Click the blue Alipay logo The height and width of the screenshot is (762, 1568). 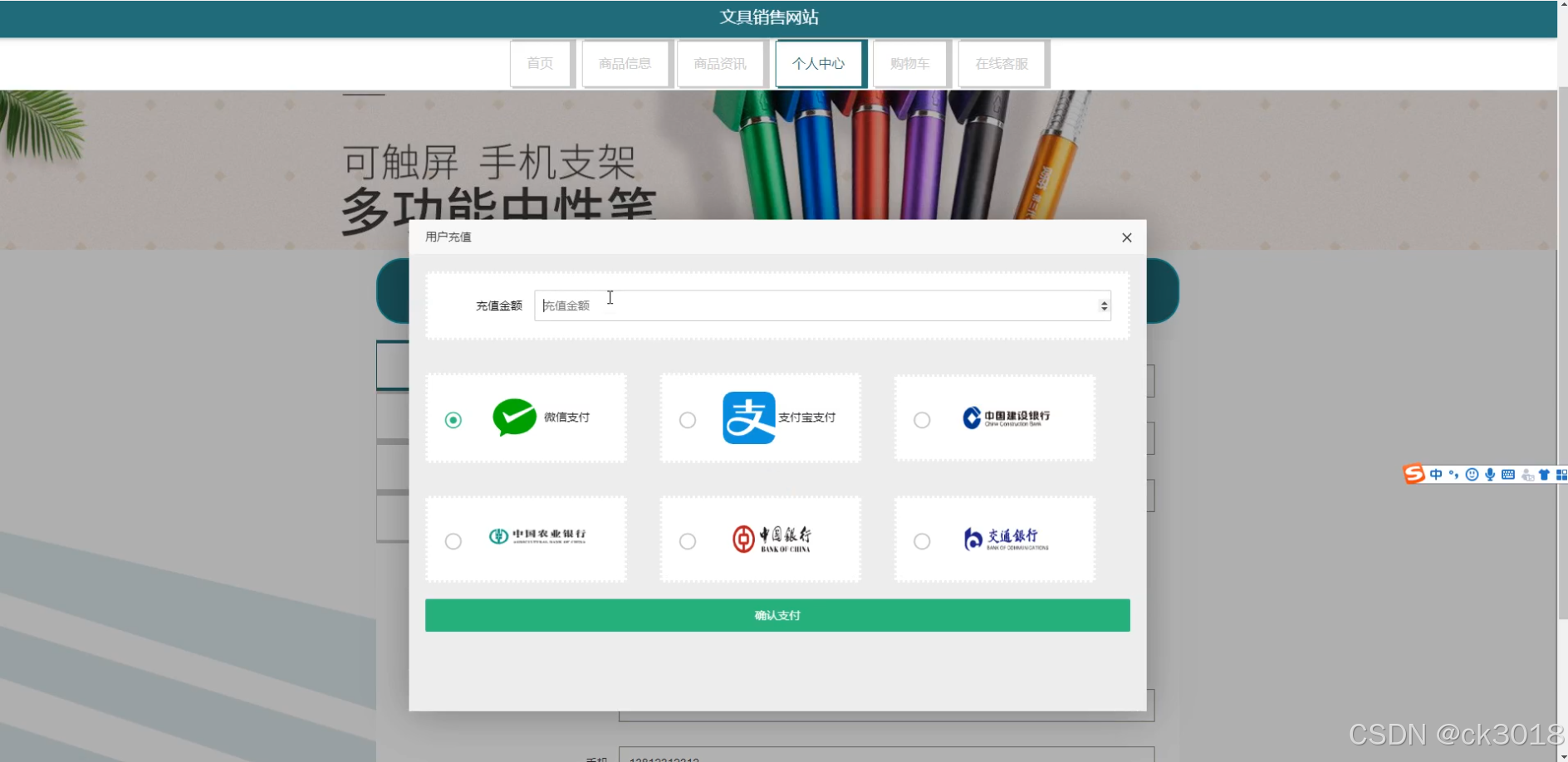pyautogui.click(x=749, y=418)
